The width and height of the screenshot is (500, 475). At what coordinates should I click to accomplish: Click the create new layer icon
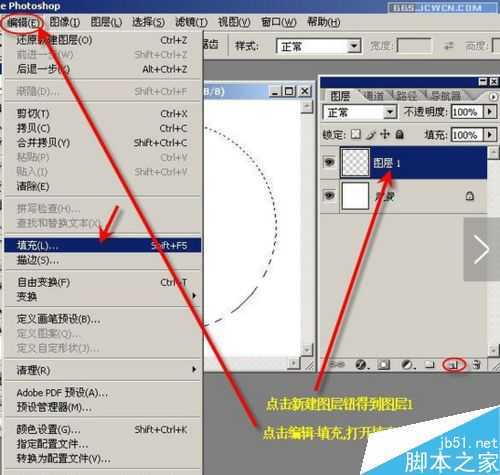click(x=454, y=365)
